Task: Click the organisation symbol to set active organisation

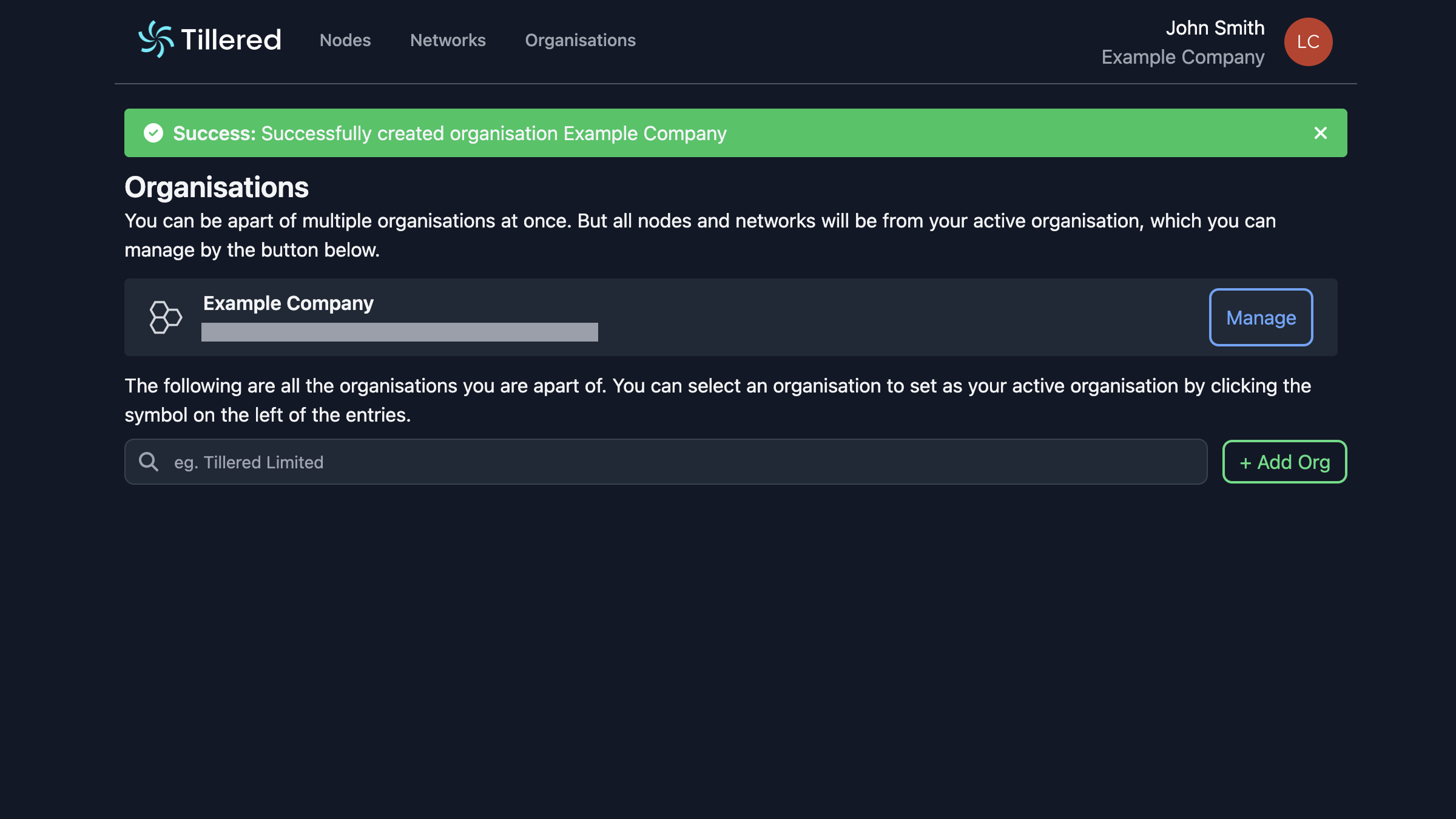Action: pyautogui.click(x=164, y=316)
